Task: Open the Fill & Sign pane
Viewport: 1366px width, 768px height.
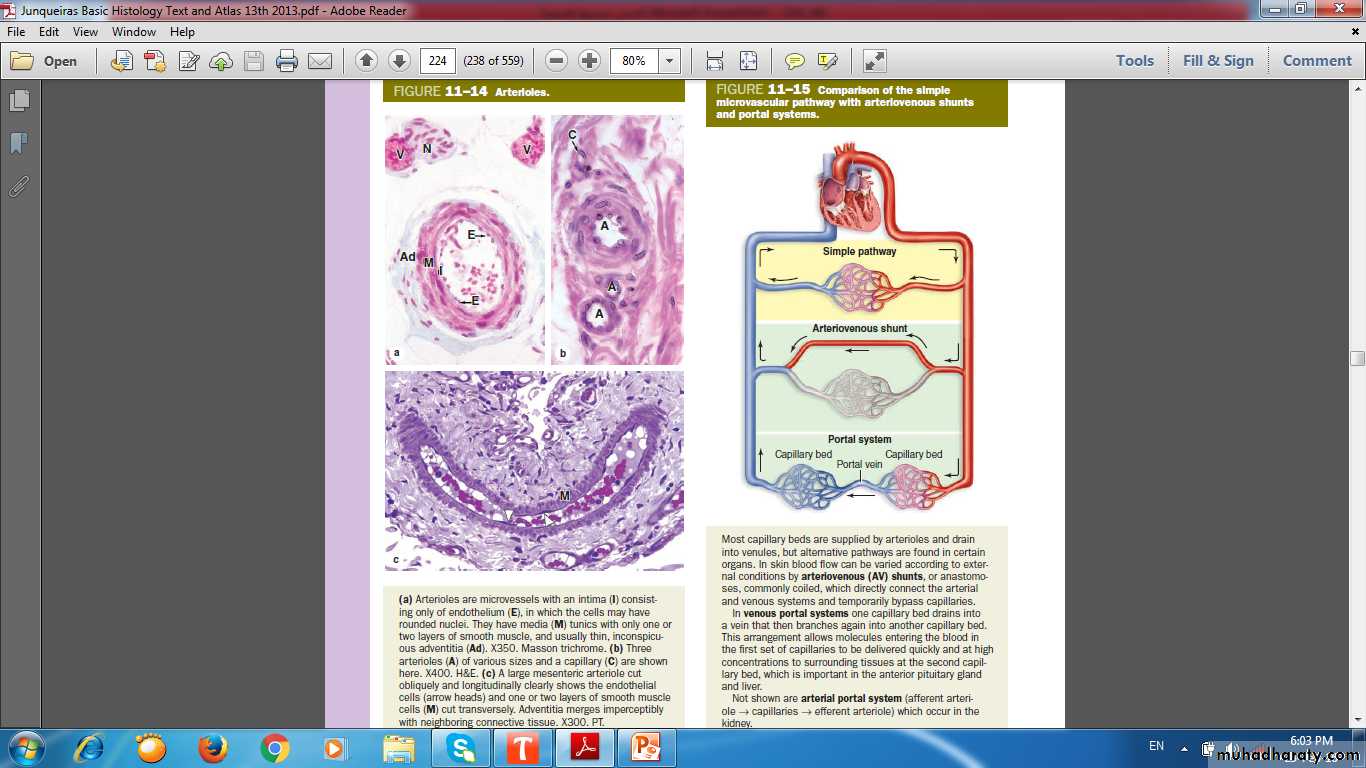Action: (x=1218, y=61)
